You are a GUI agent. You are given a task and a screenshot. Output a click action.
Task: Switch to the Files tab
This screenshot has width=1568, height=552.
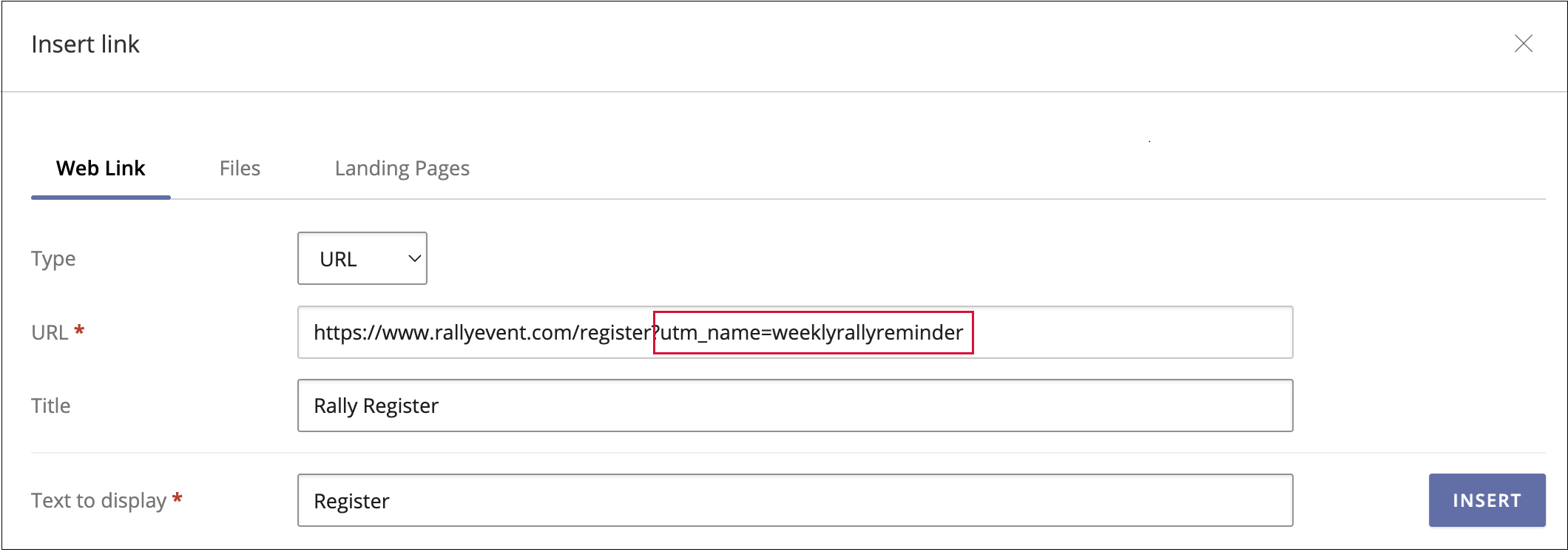click(x=240, y=169)
